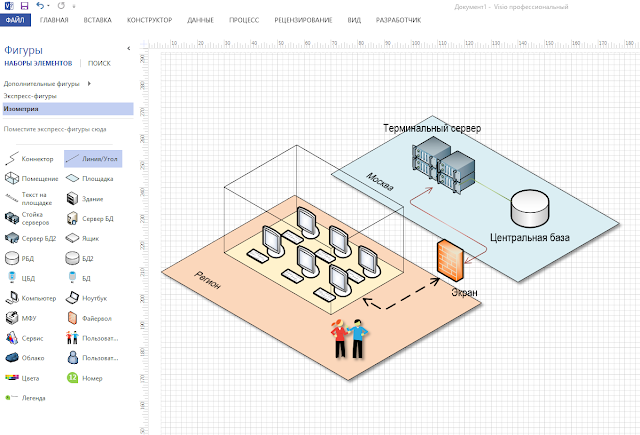Select the Сервис shape

click(24, 338)
